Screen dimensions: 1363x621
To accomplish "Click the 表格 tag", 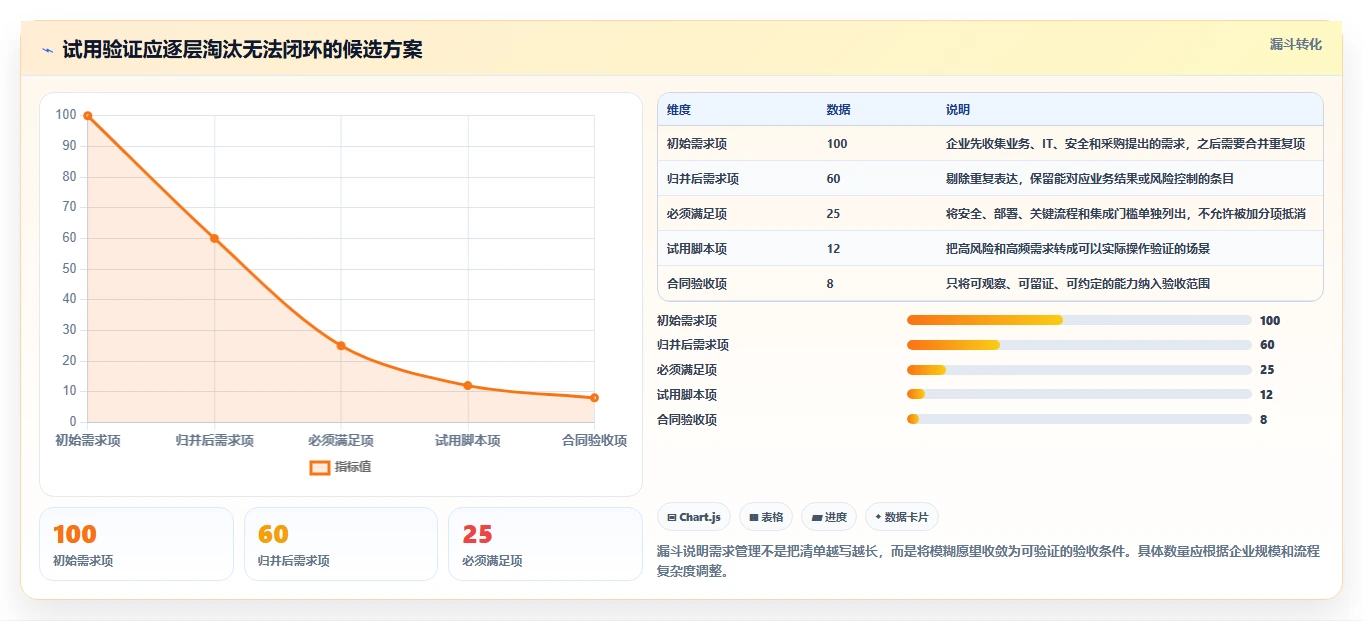I will pyautogui.click(x=766, y=517).
